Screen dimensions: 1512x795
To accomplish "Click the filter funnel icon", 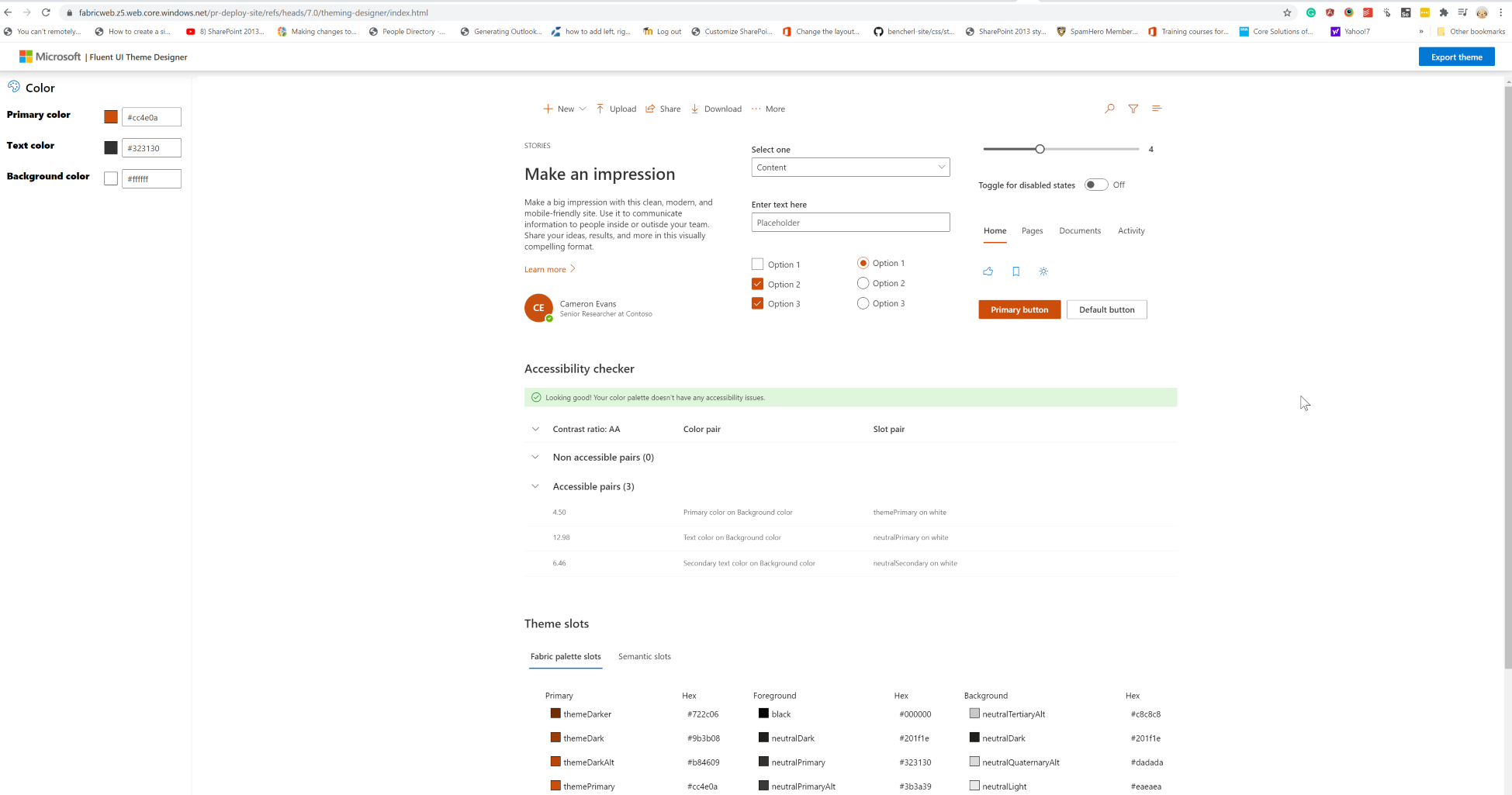I will click(x=1133, y=109).
